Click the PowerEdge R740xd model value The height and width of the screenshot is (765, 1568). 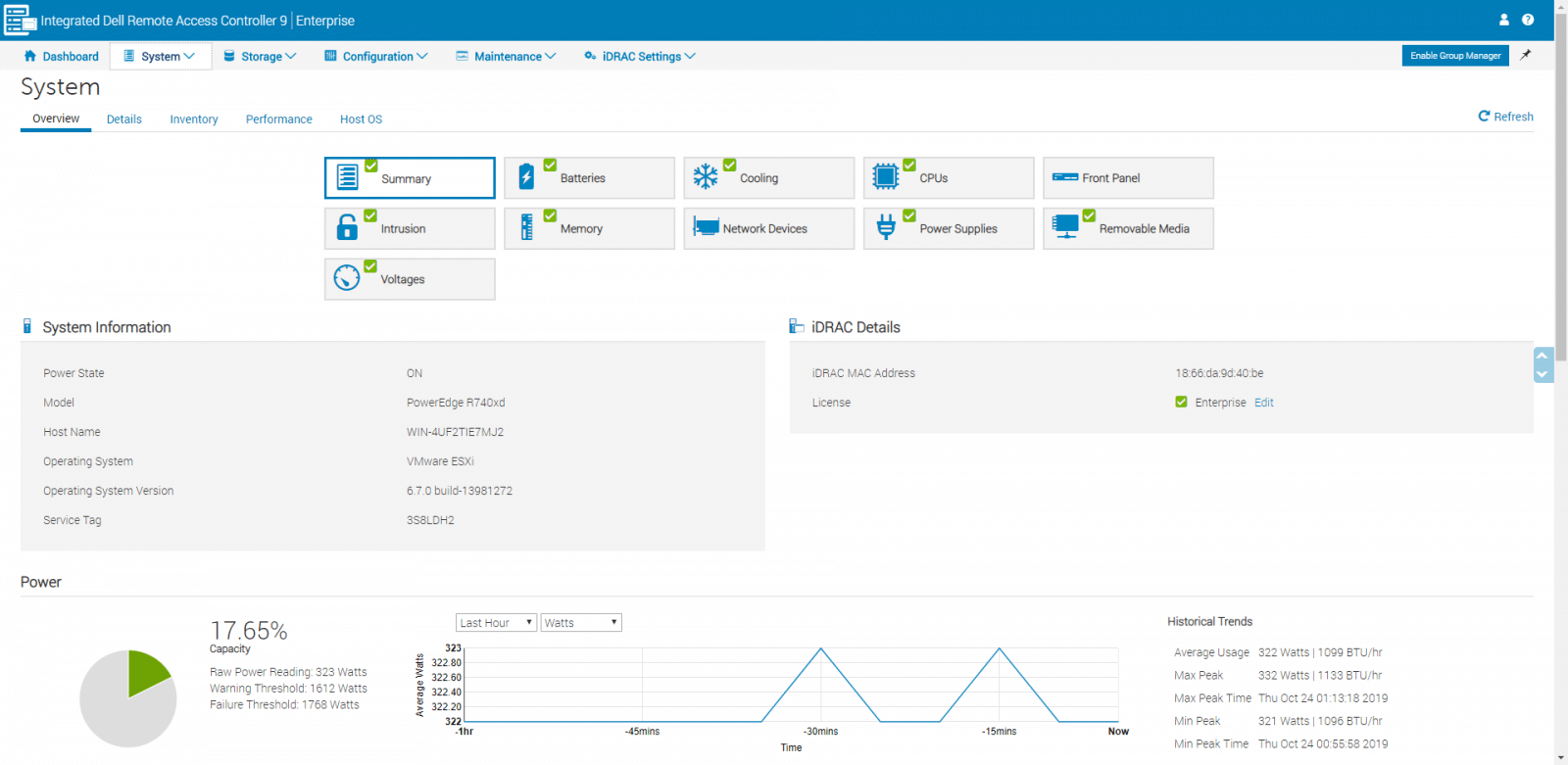point(456,403)
